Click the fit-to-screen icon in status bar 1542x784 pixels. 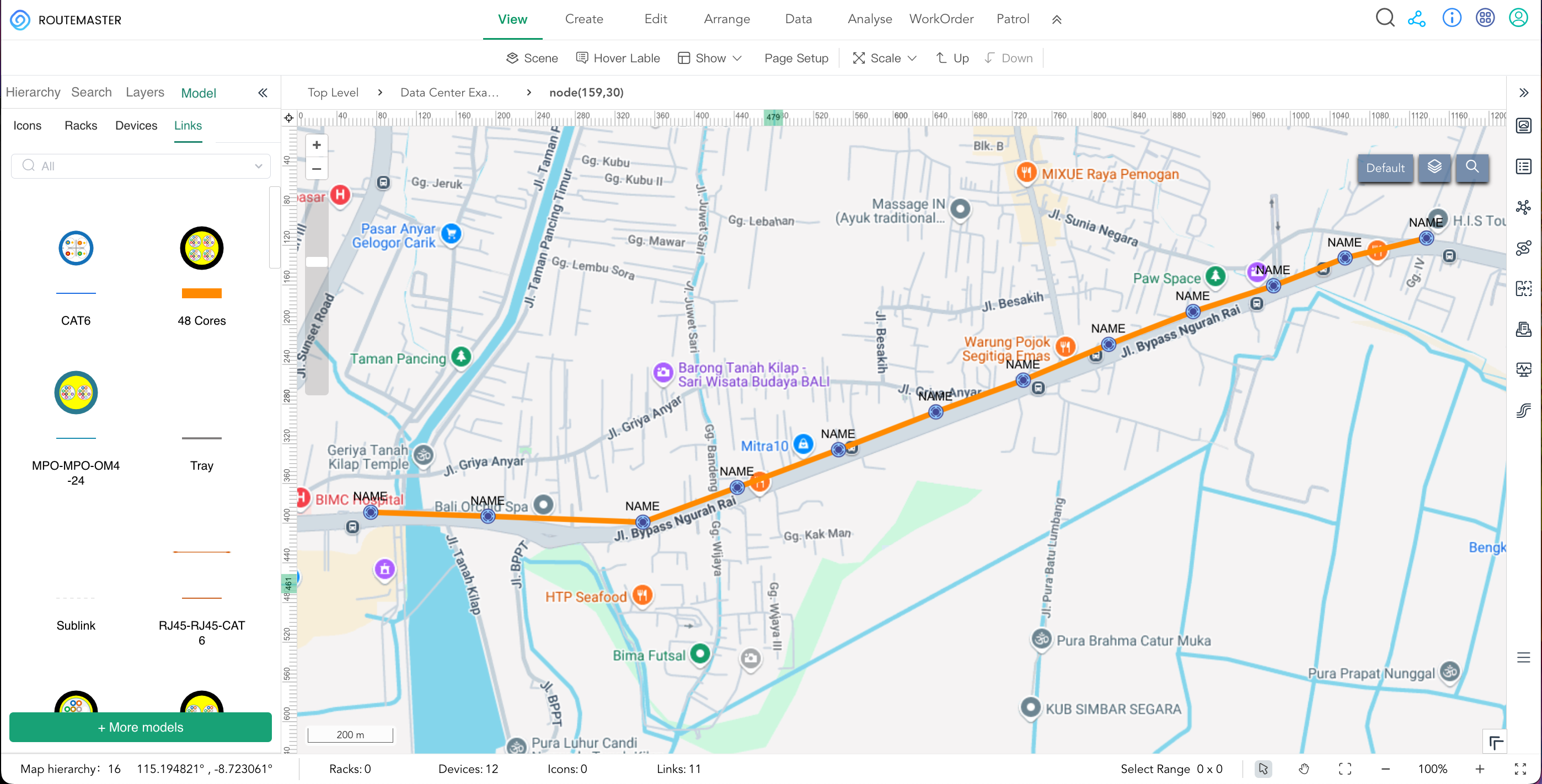pyautogui.click(x=1345, y=769)
